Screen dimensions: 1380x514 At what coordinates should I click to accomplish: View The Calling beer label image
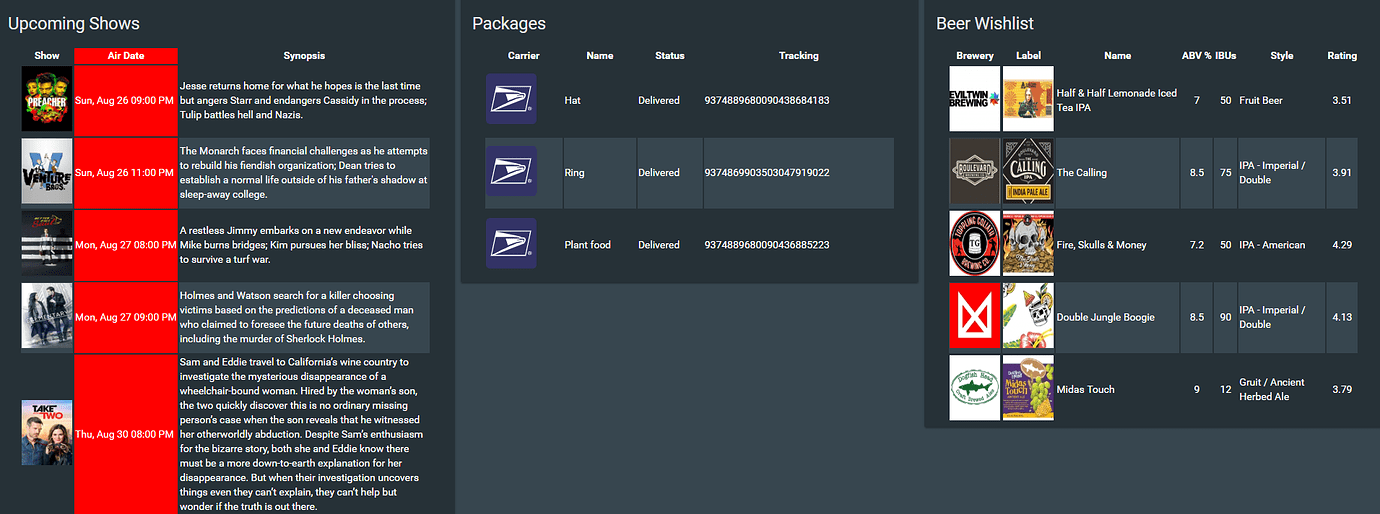(x=1028, y=172)
